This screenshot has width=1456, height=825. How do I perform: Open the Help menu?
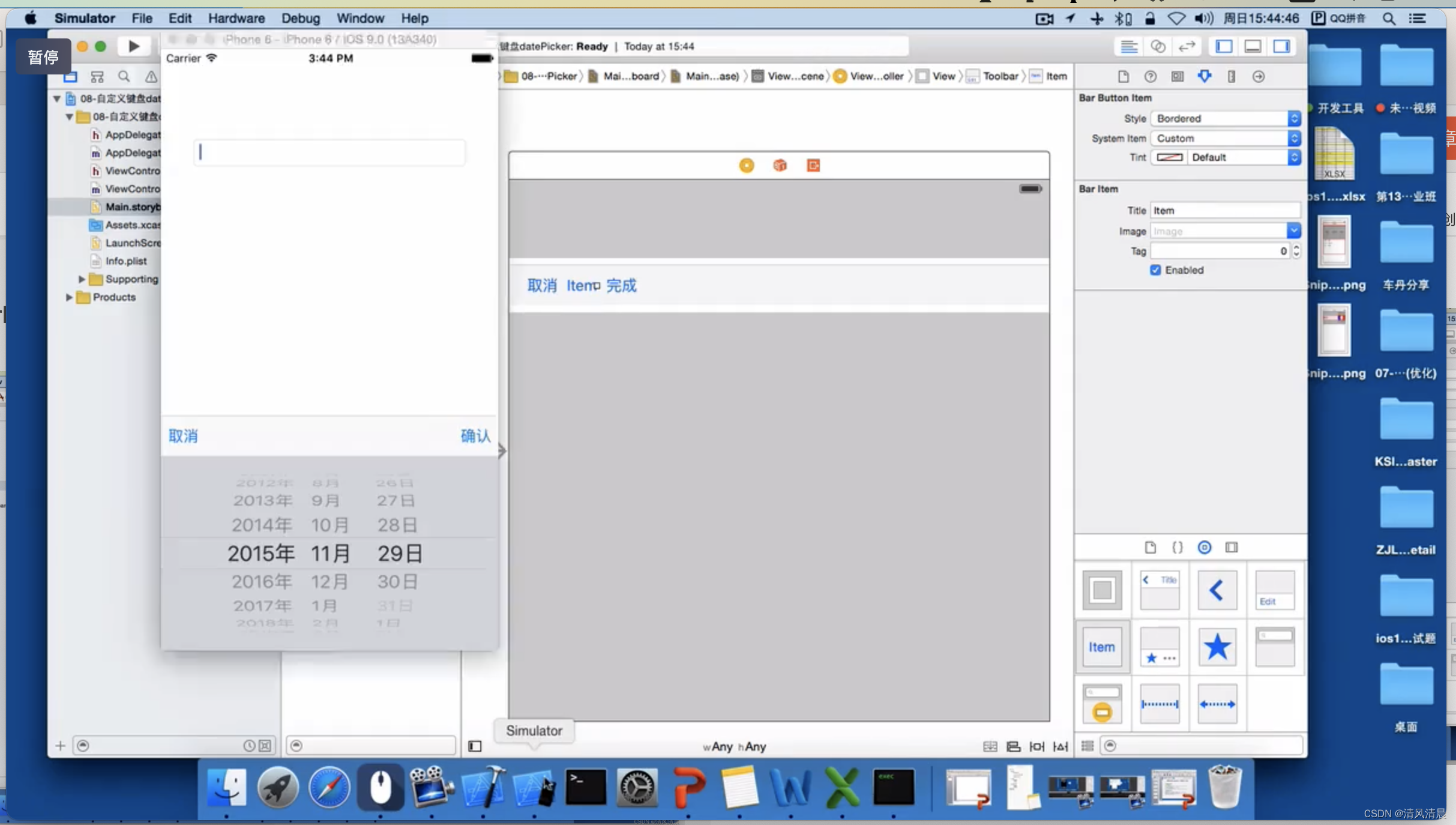coord(415,18)
